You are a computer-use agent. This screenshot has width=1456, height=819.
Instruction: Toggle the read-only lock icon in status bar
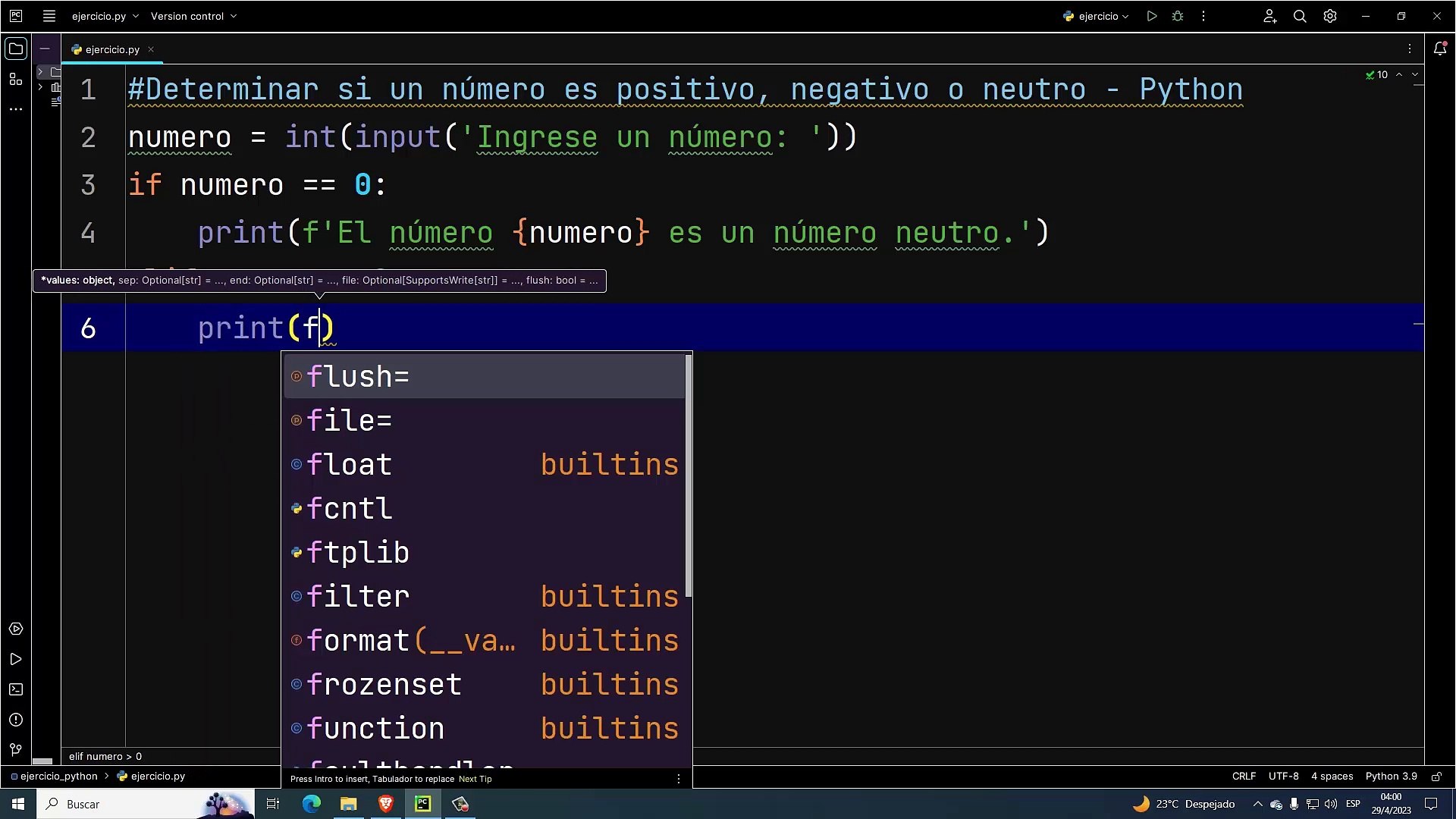coord(1436,777)
